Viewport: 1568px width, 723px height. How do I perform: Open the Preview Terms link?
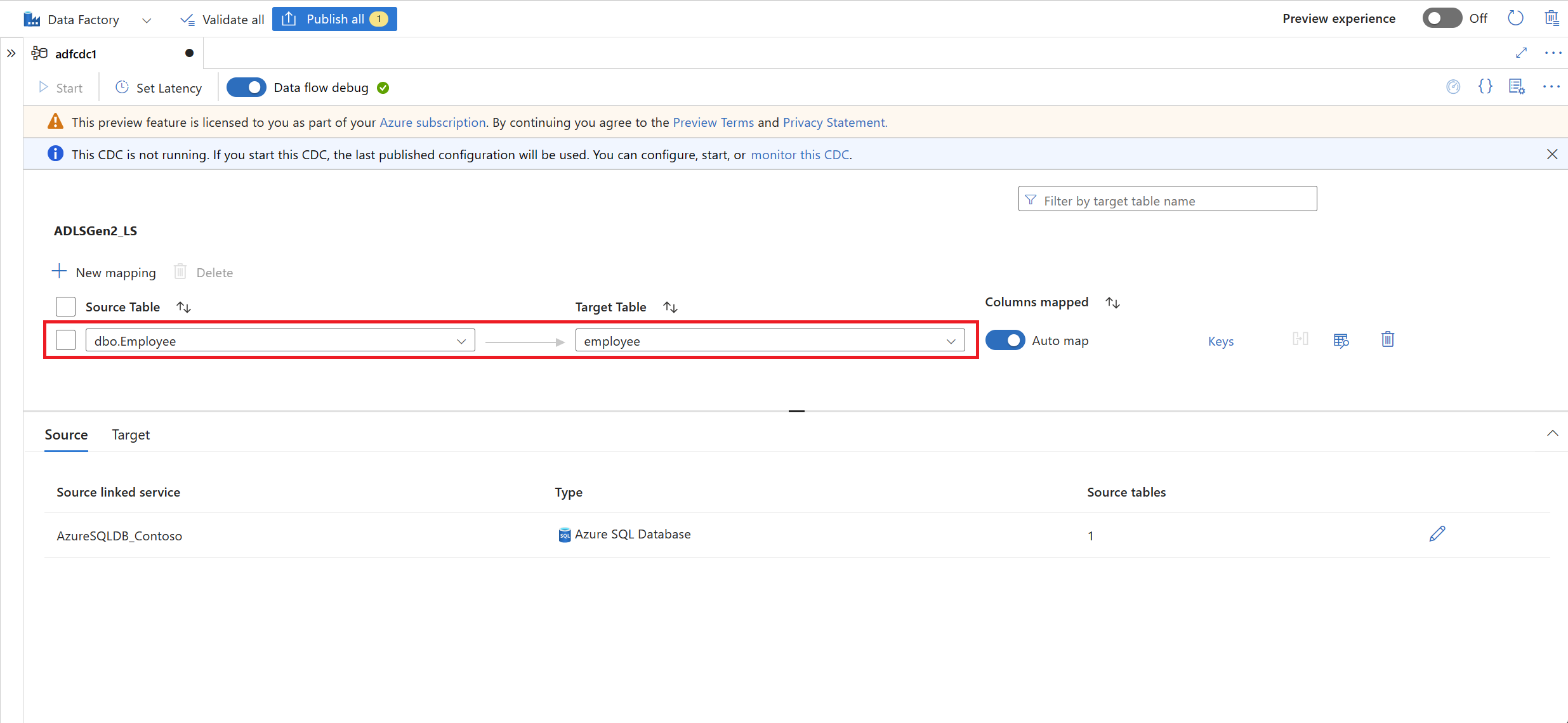(x=713, y=122)
